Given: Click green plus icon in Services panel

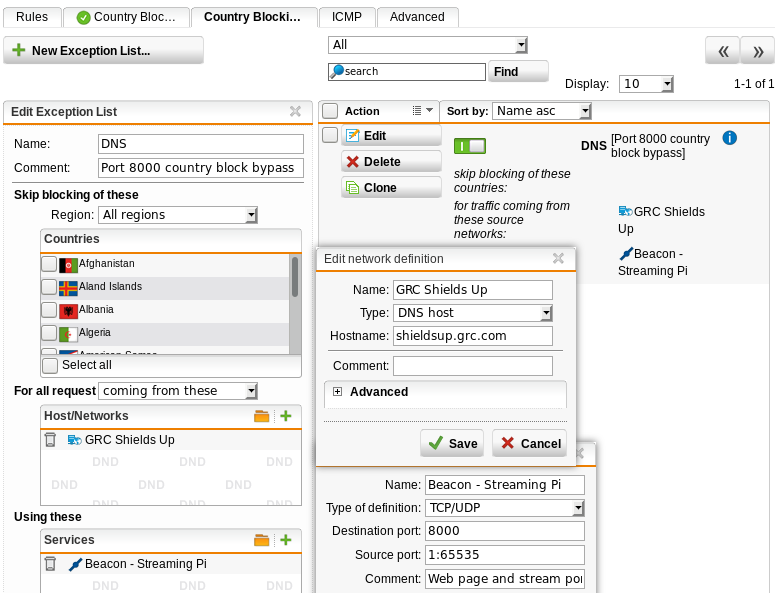Looking at the screenshot, I should click(x=285, y=540).
